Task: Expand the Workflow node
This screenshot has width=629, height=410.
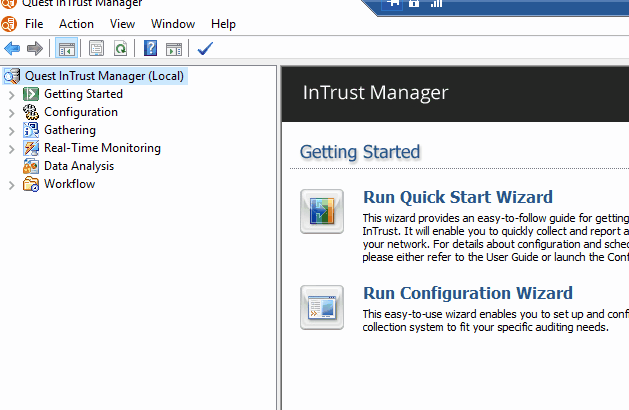Action: coord(12,185)
